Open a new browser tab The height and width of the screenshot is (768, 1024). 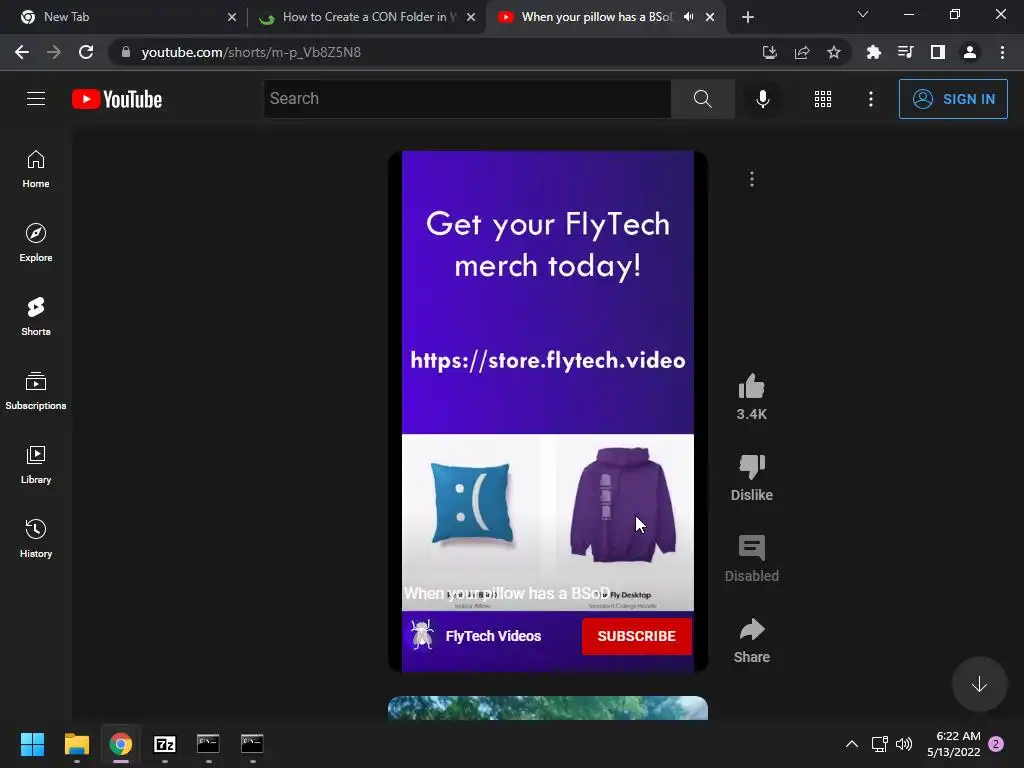[748, 17]
